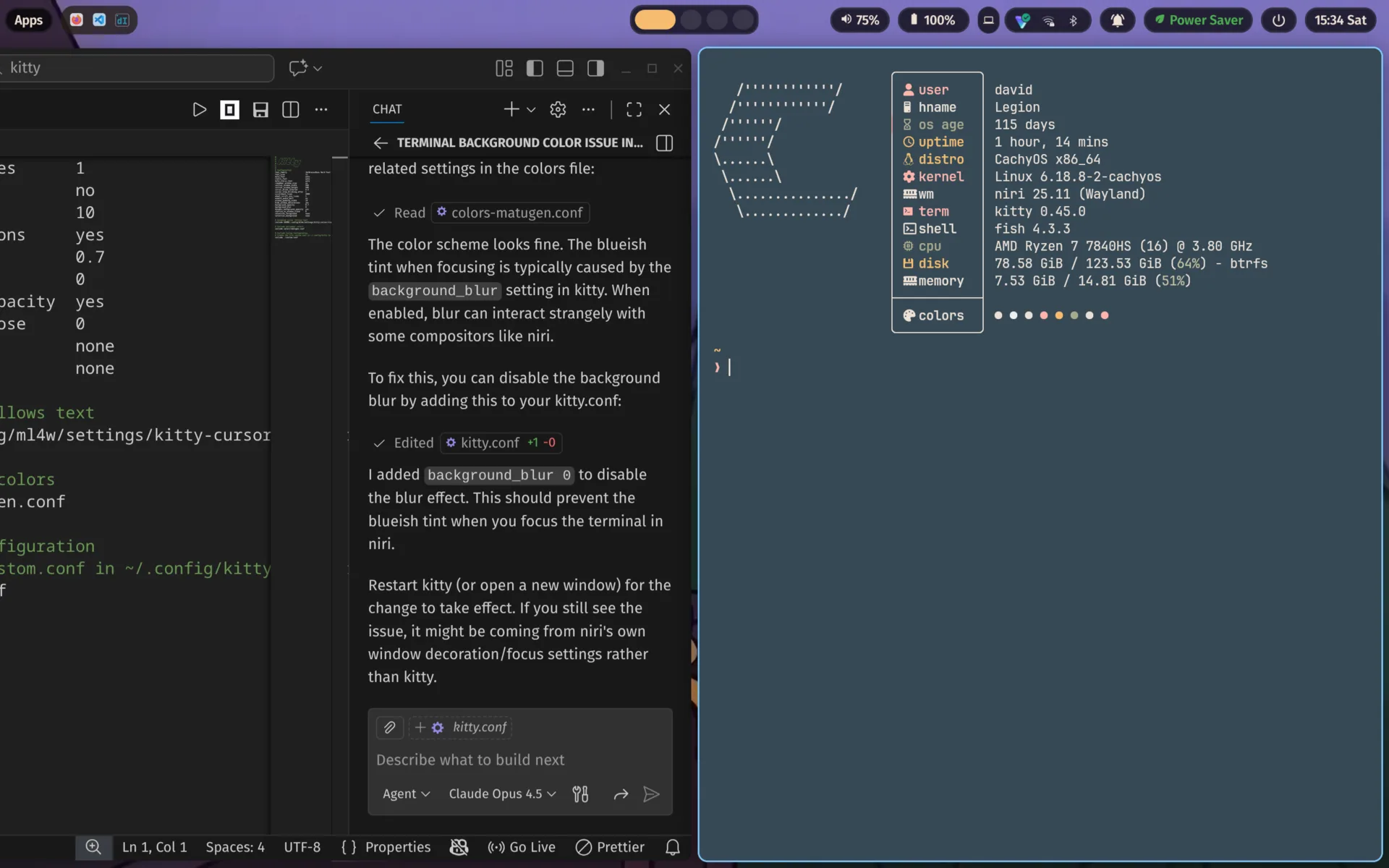Toggle the Bluetooth icon
This screenshot has height=868, width=1389.
point(1074,20)
